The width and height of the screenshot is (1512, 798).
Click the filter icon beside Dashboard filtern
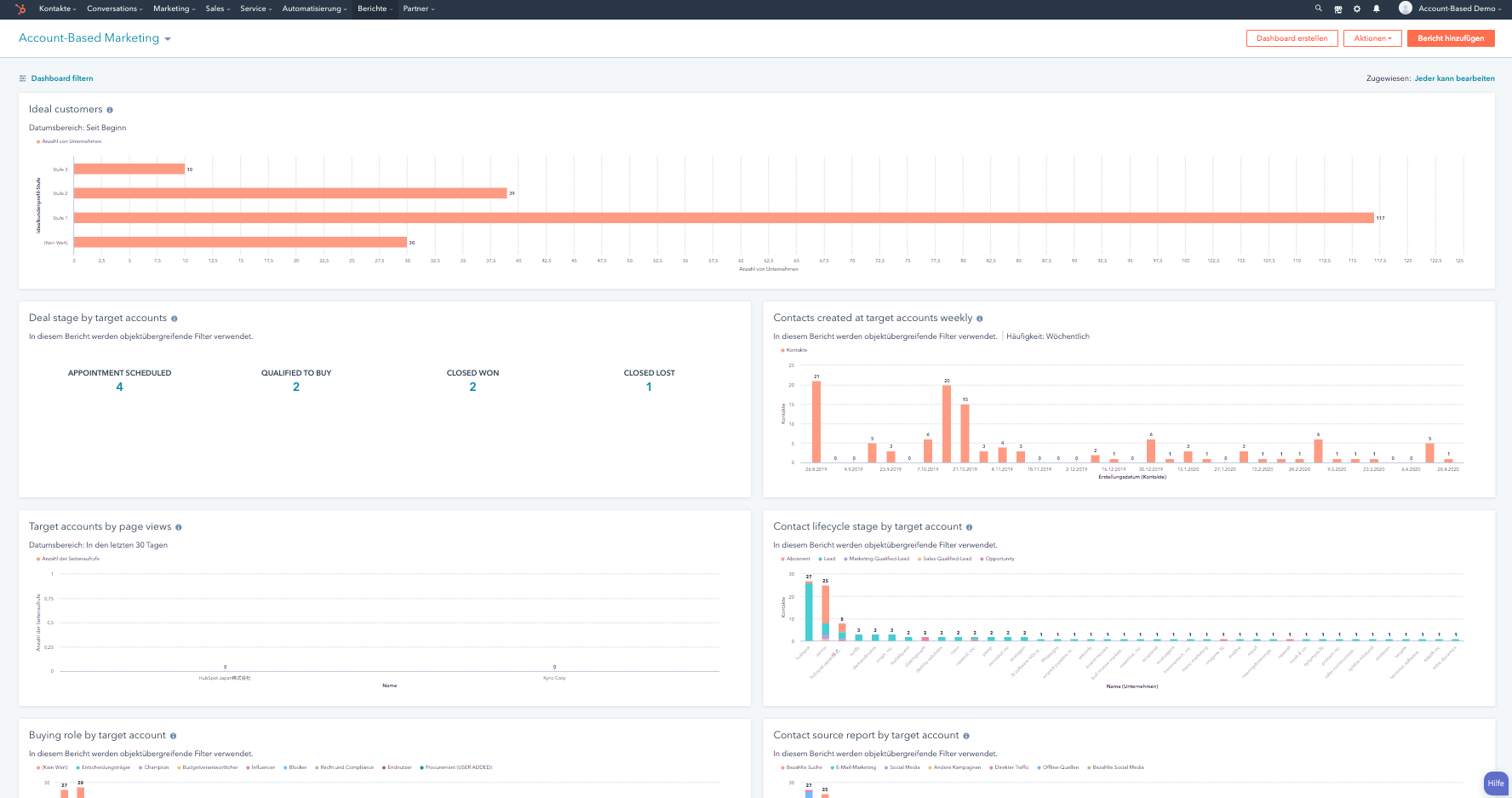(x=22, y=78)
